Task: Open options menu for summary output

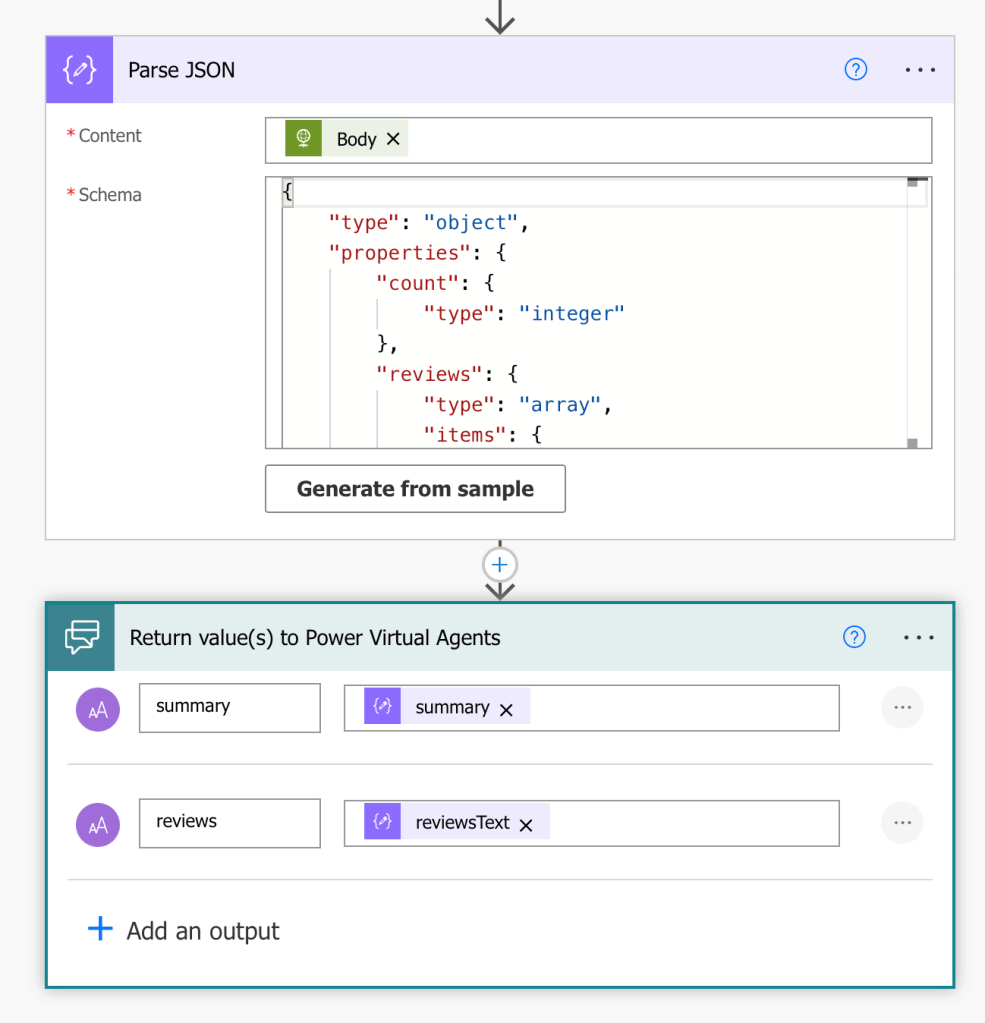Action: (902, 707)
